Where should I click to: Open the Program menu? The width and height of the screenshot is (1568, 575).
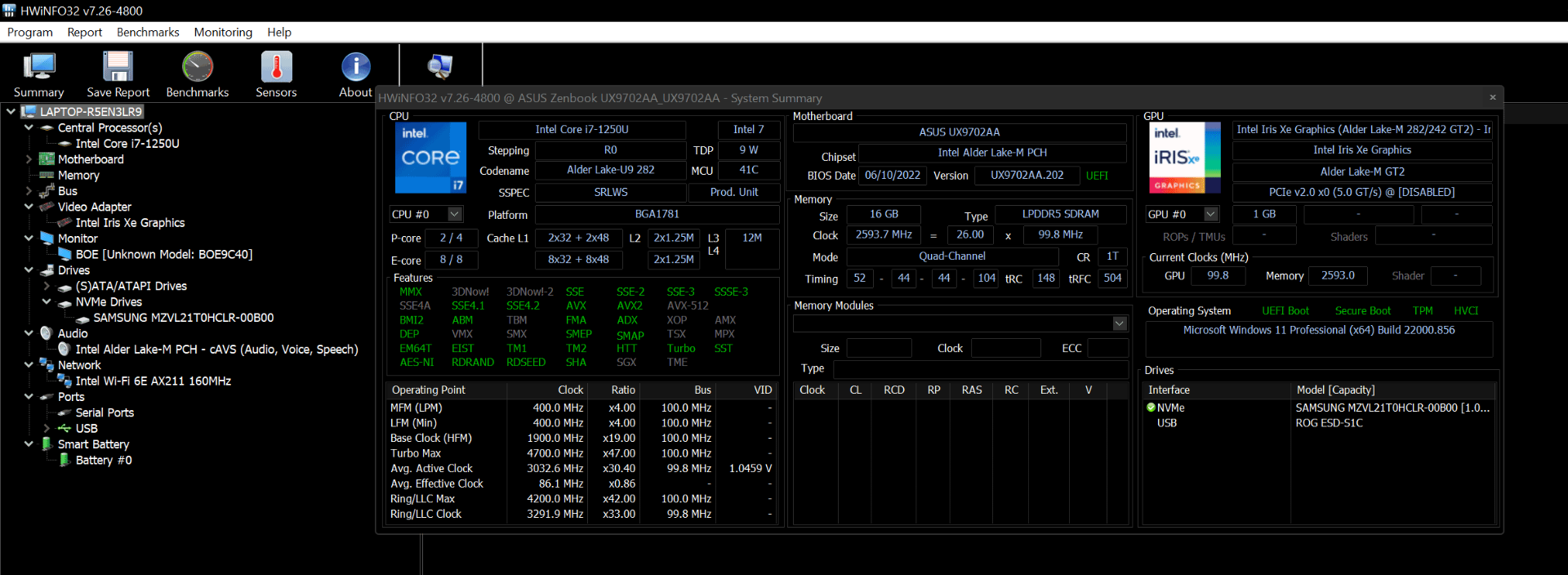pyautogui.click(x=30, y=32)
